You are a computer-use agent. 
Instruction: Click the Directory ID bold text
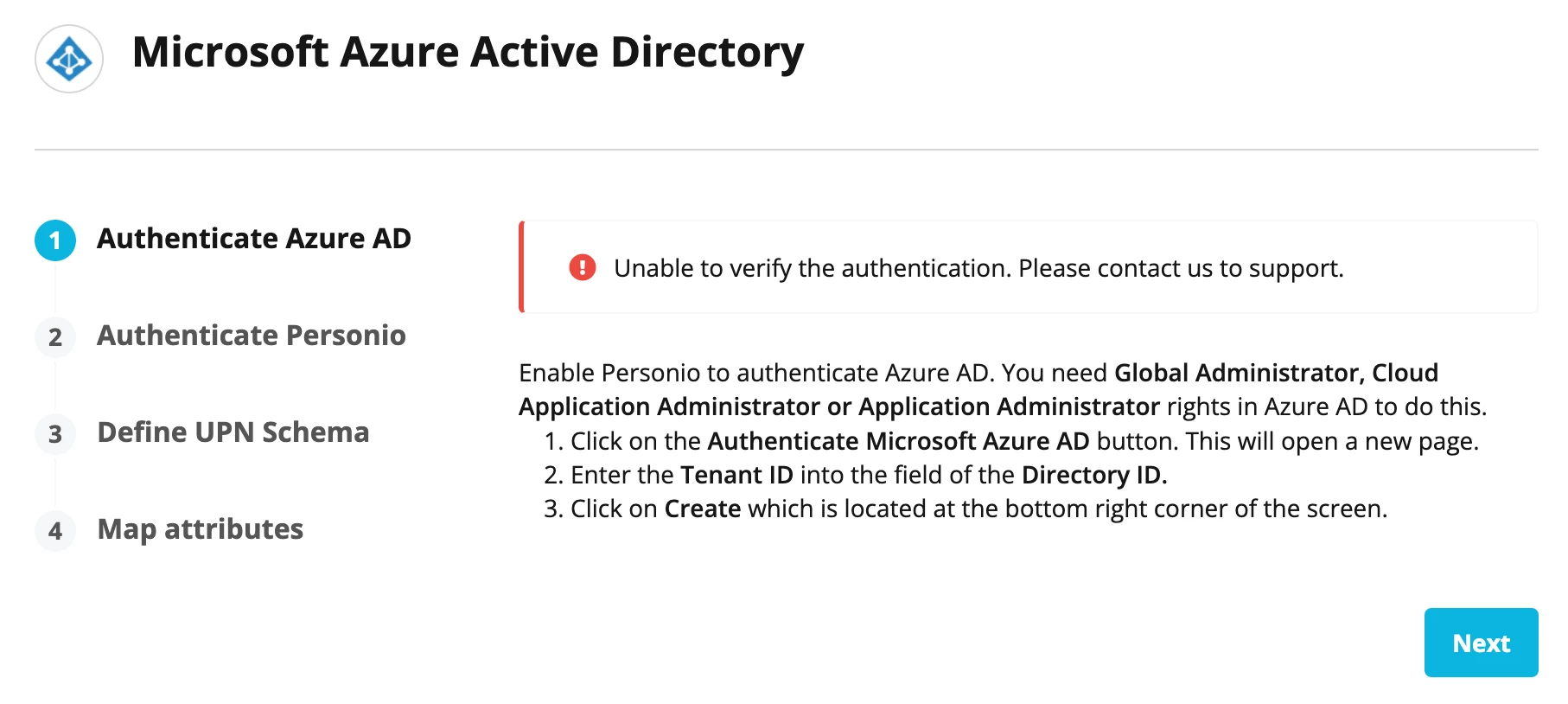pyautogui.click(x=1094, y=475)
